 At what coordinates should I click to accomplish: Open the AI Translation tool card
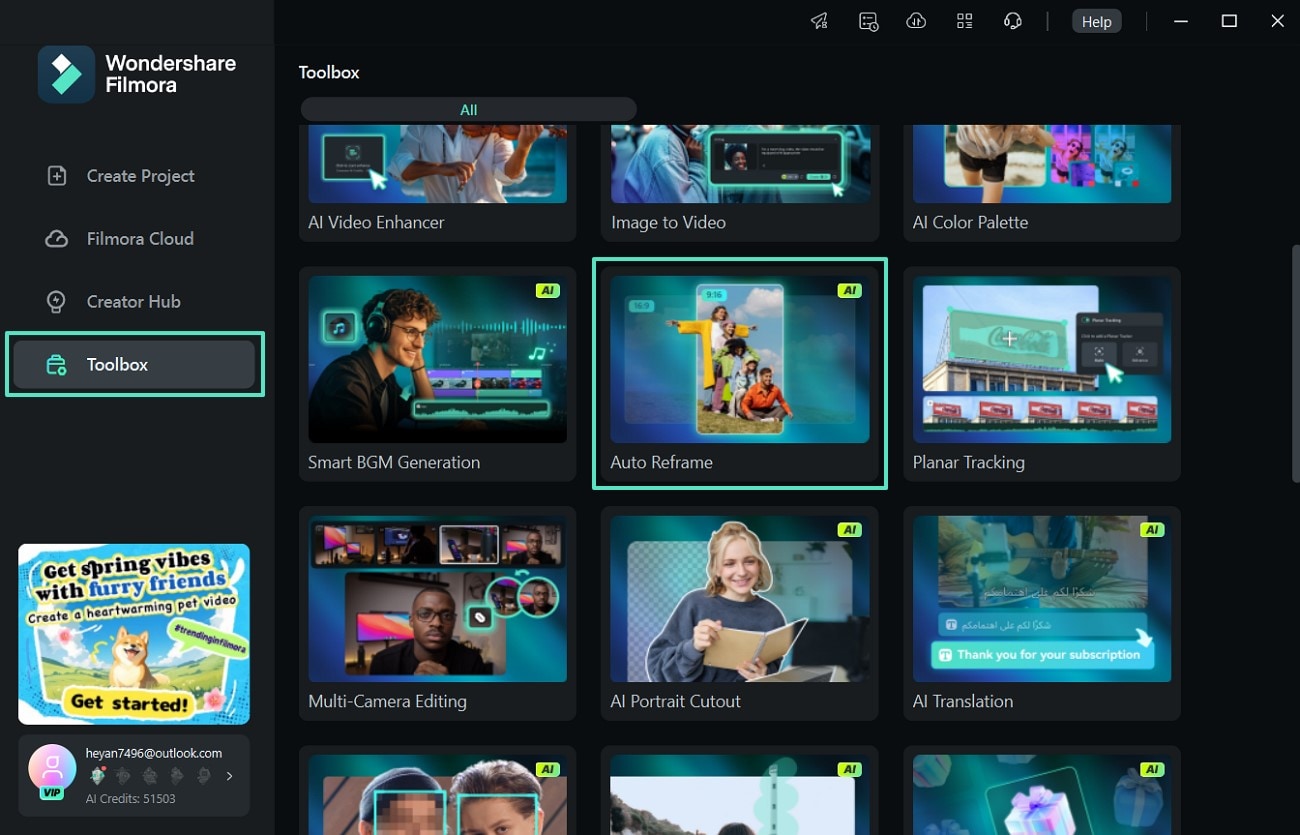pyautogui.click(x=1042, y=613)
